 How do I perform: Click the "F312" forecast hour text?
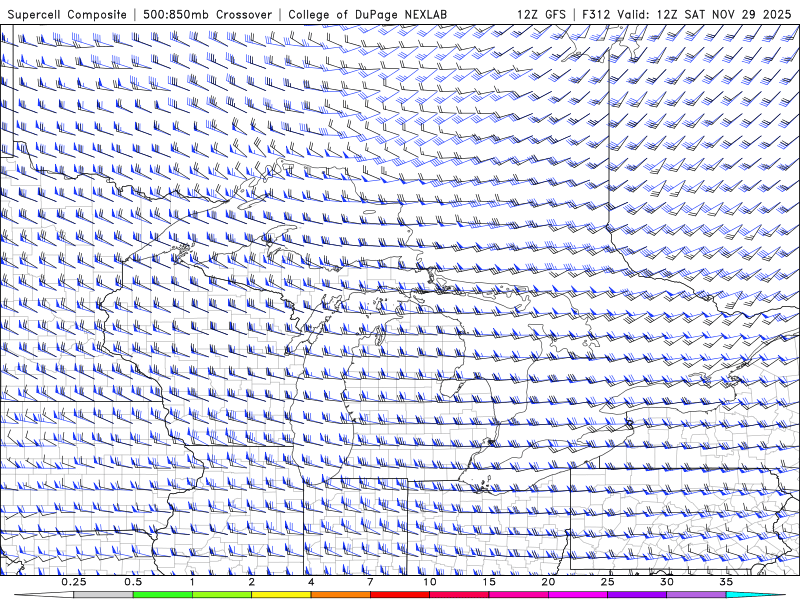pyautogui.click(x=596, y=15)
